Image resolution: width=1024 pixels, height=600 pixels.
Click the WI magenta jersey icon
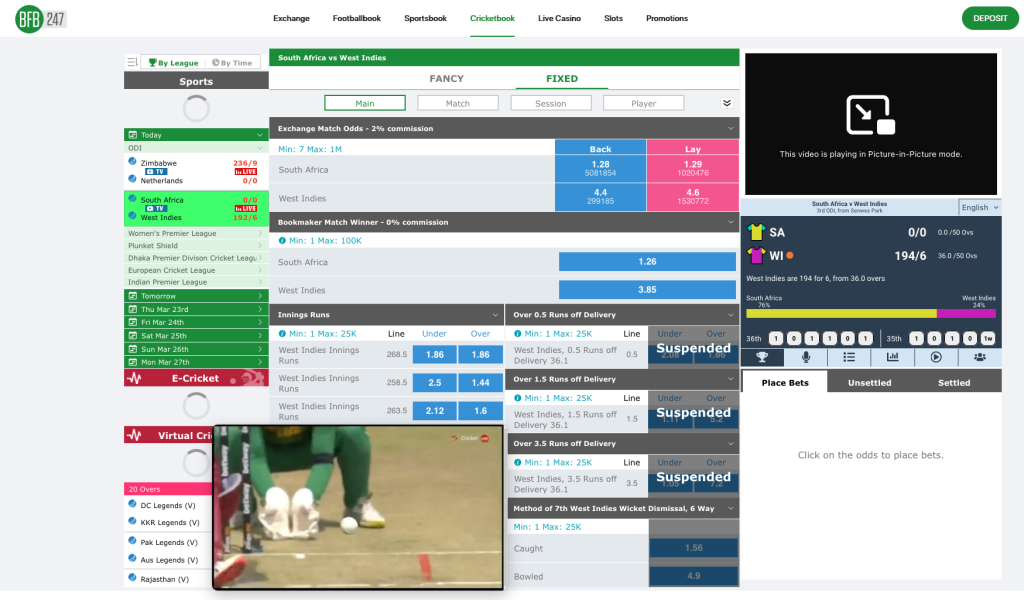(756, 255)
